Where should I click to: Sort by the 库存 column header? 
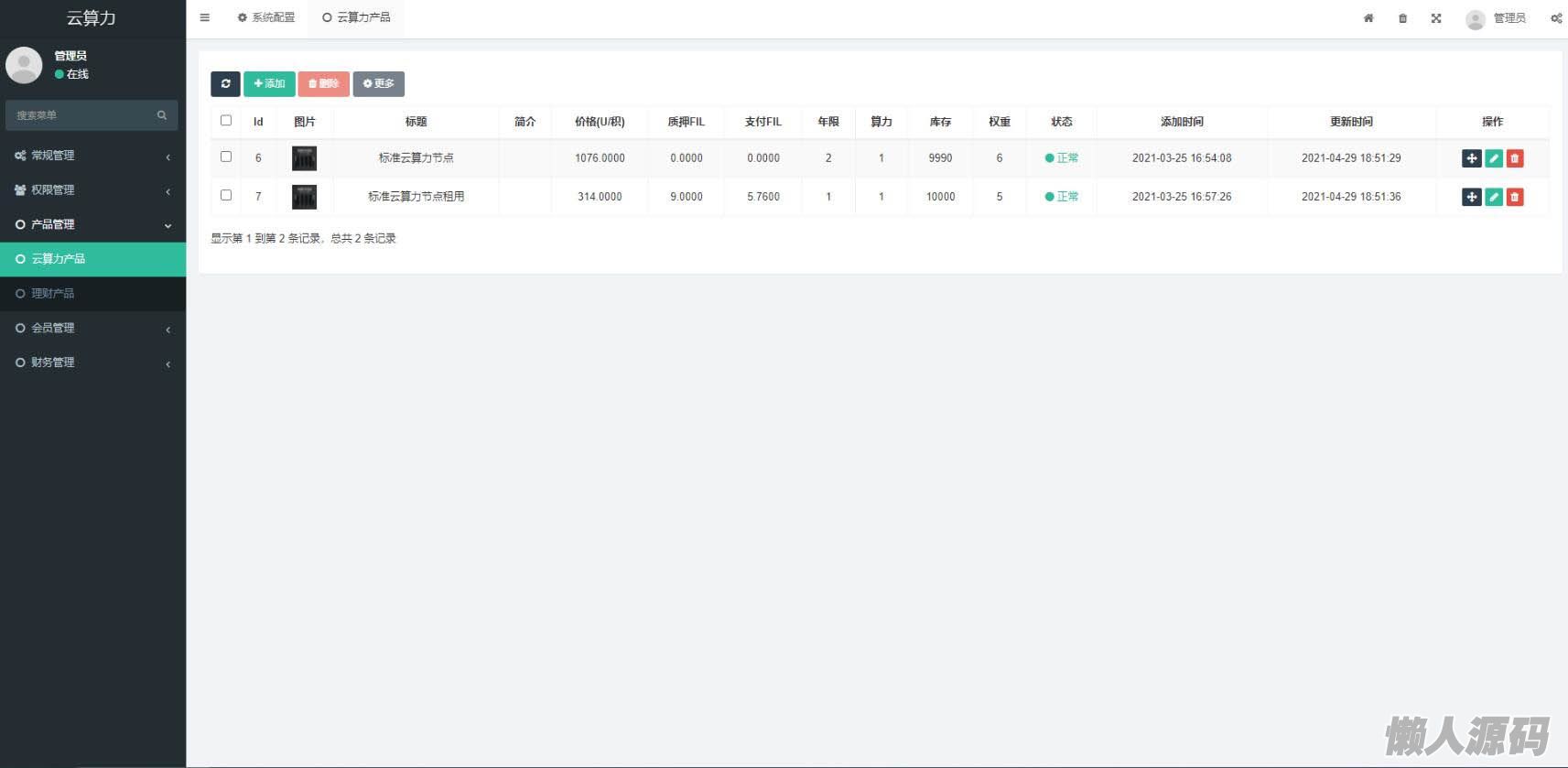point(940,122)
